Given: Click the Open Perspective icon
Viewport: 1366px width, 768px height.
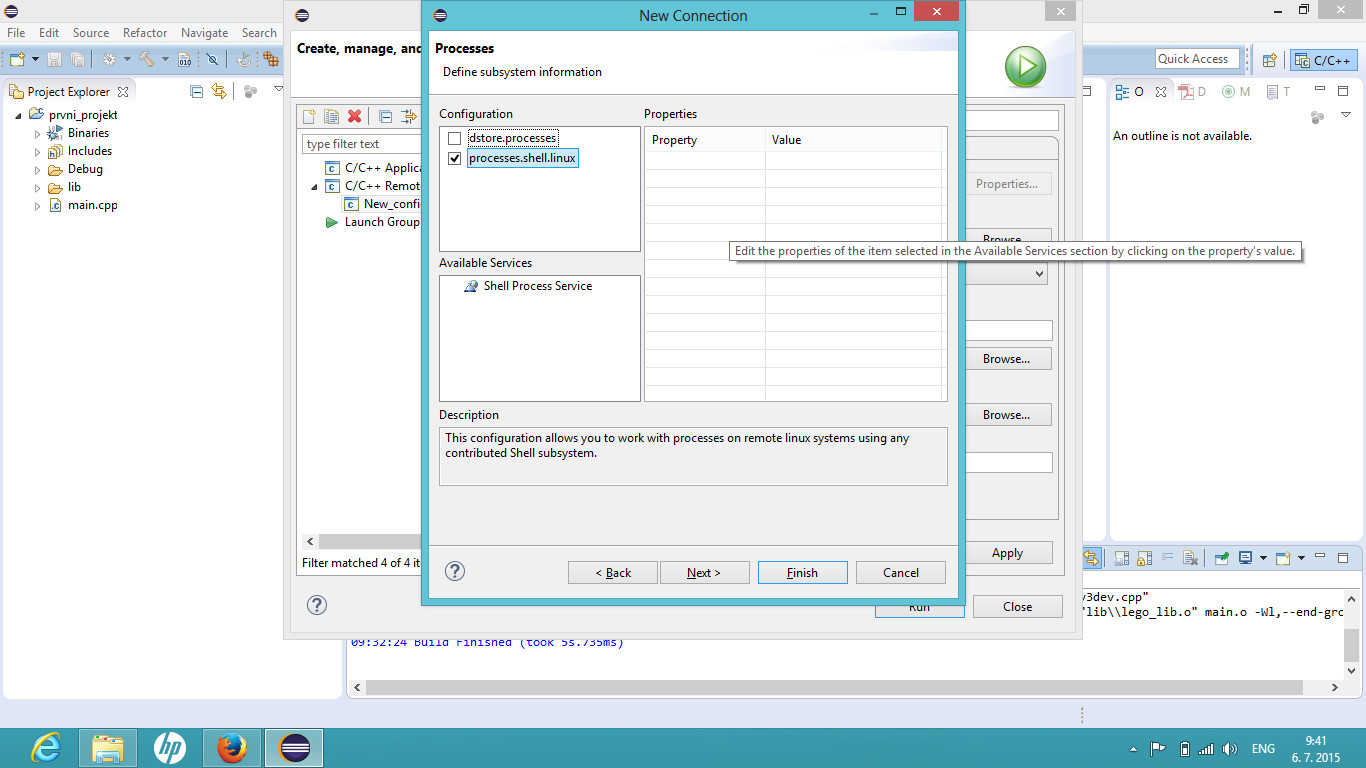Looking at the screenshot, I should [x=1269, y=60].
